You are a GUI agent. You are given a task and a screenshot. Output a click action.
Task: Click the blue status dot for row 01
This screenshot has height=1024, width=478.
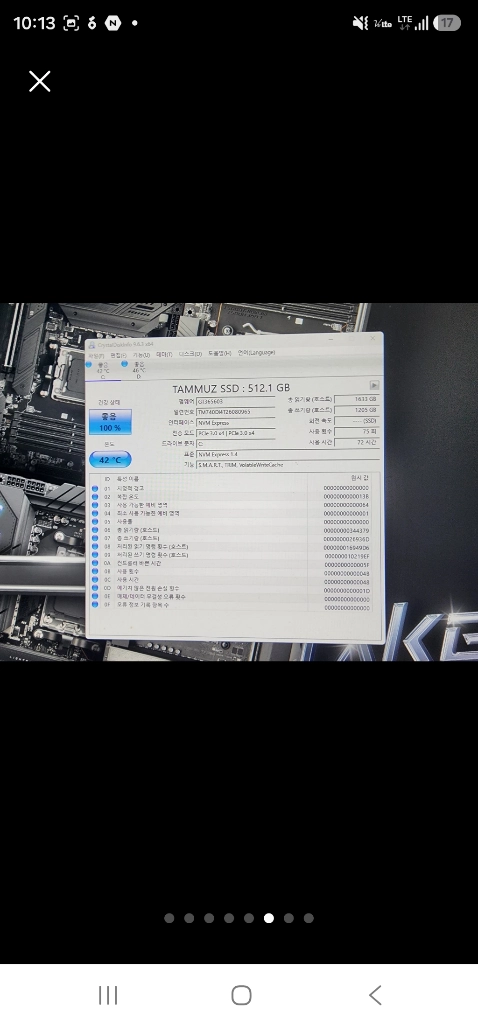pos(95,488)
